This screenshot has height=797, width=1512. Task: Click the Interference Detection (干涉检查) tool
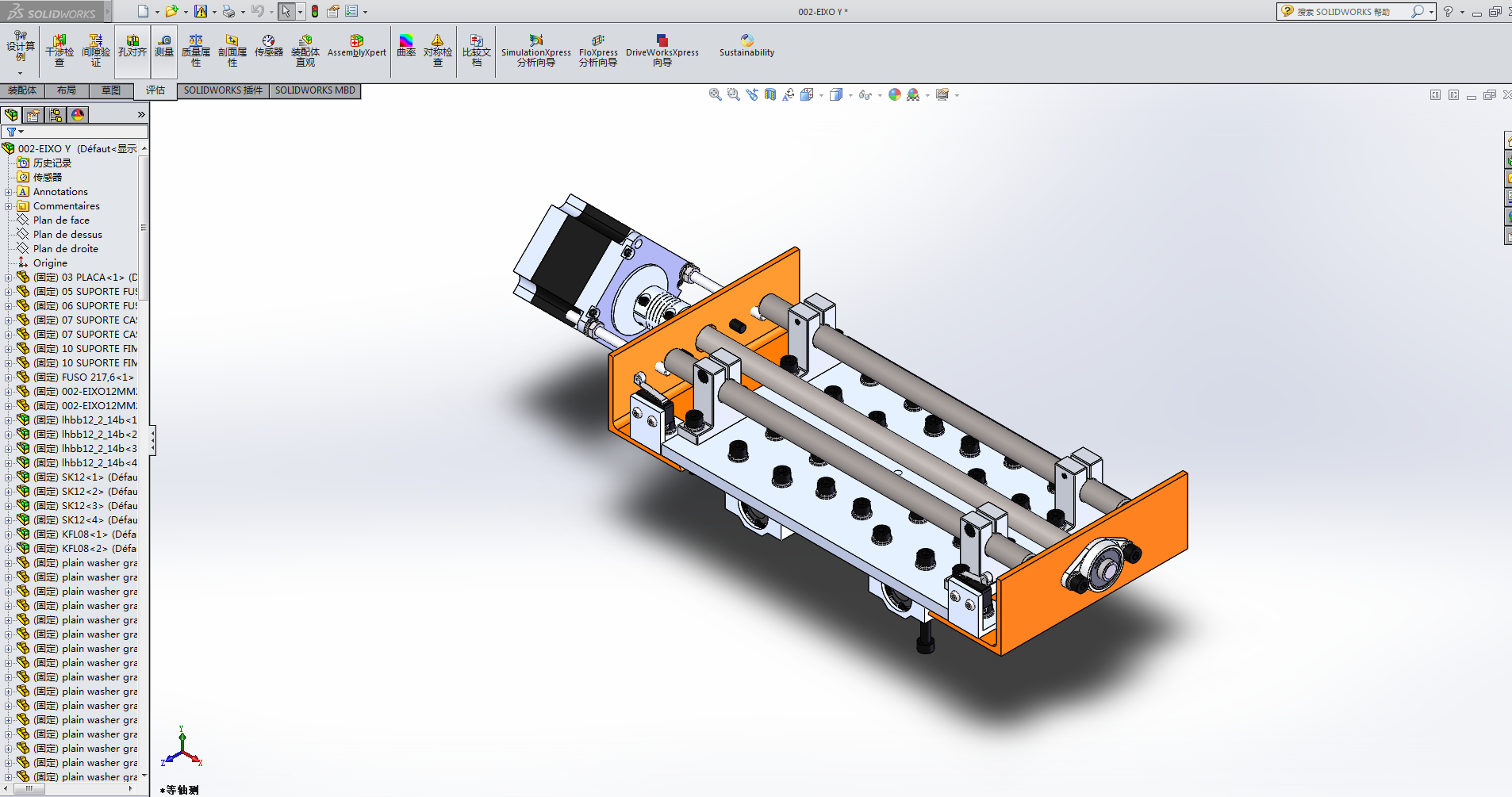[59, 50]
